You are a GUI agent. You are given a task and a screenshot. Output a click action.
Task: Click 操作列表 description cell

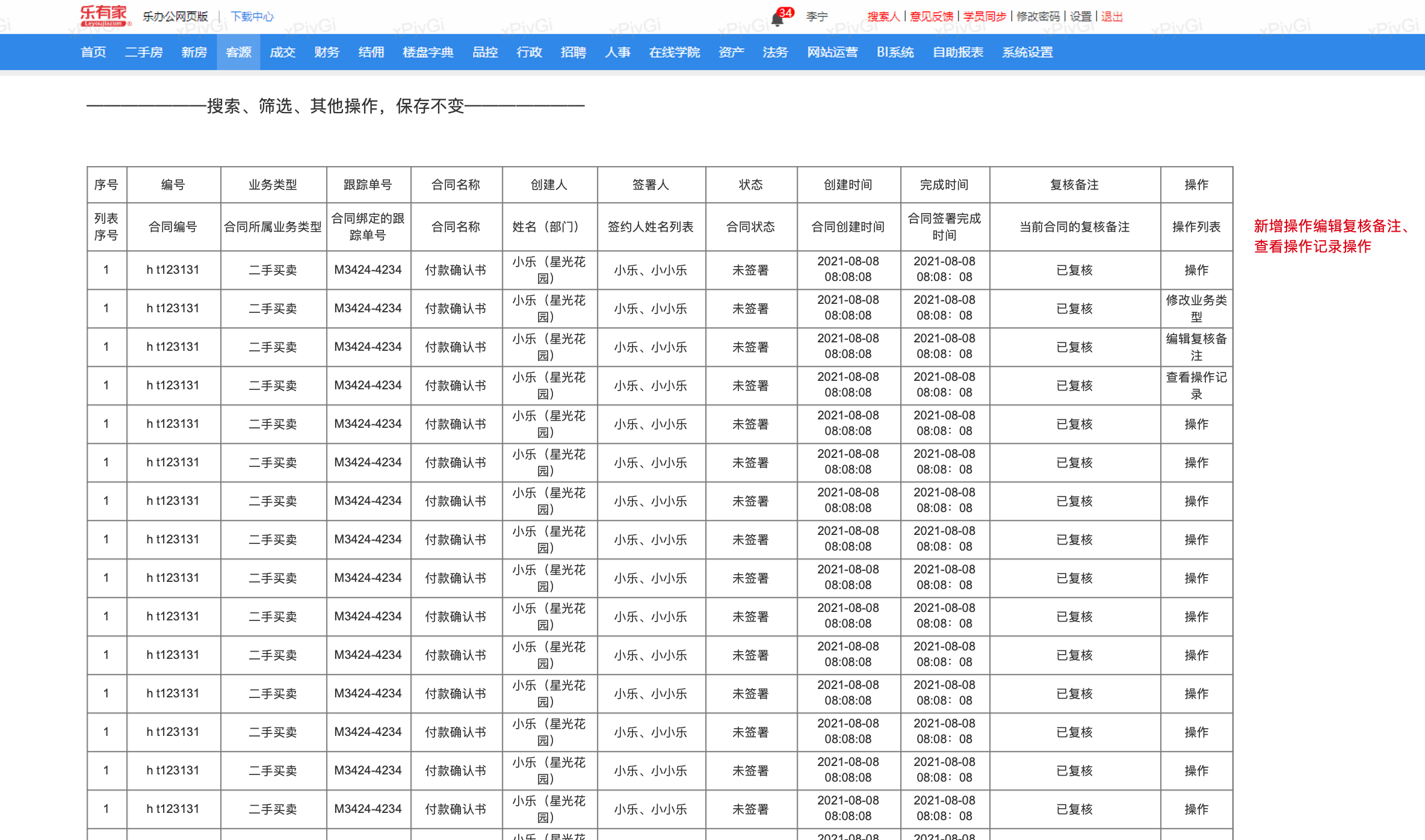coord(1196,227)
